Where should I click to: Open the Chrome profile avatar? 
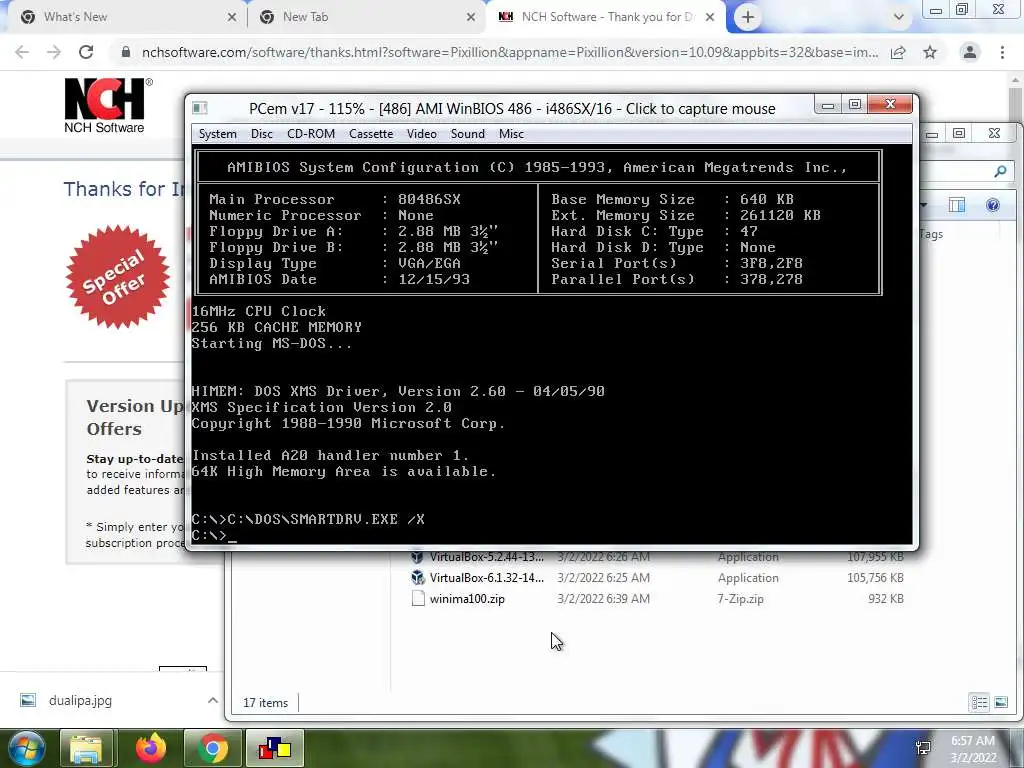970,52
